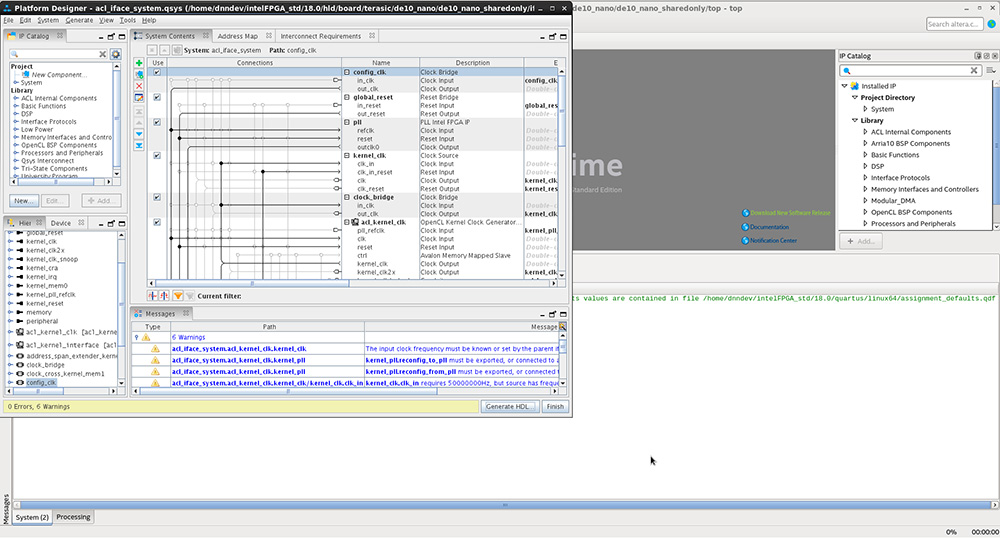
Task: Click the green plus add component icon
Action: pyautogui.click(x=139, y=63)
